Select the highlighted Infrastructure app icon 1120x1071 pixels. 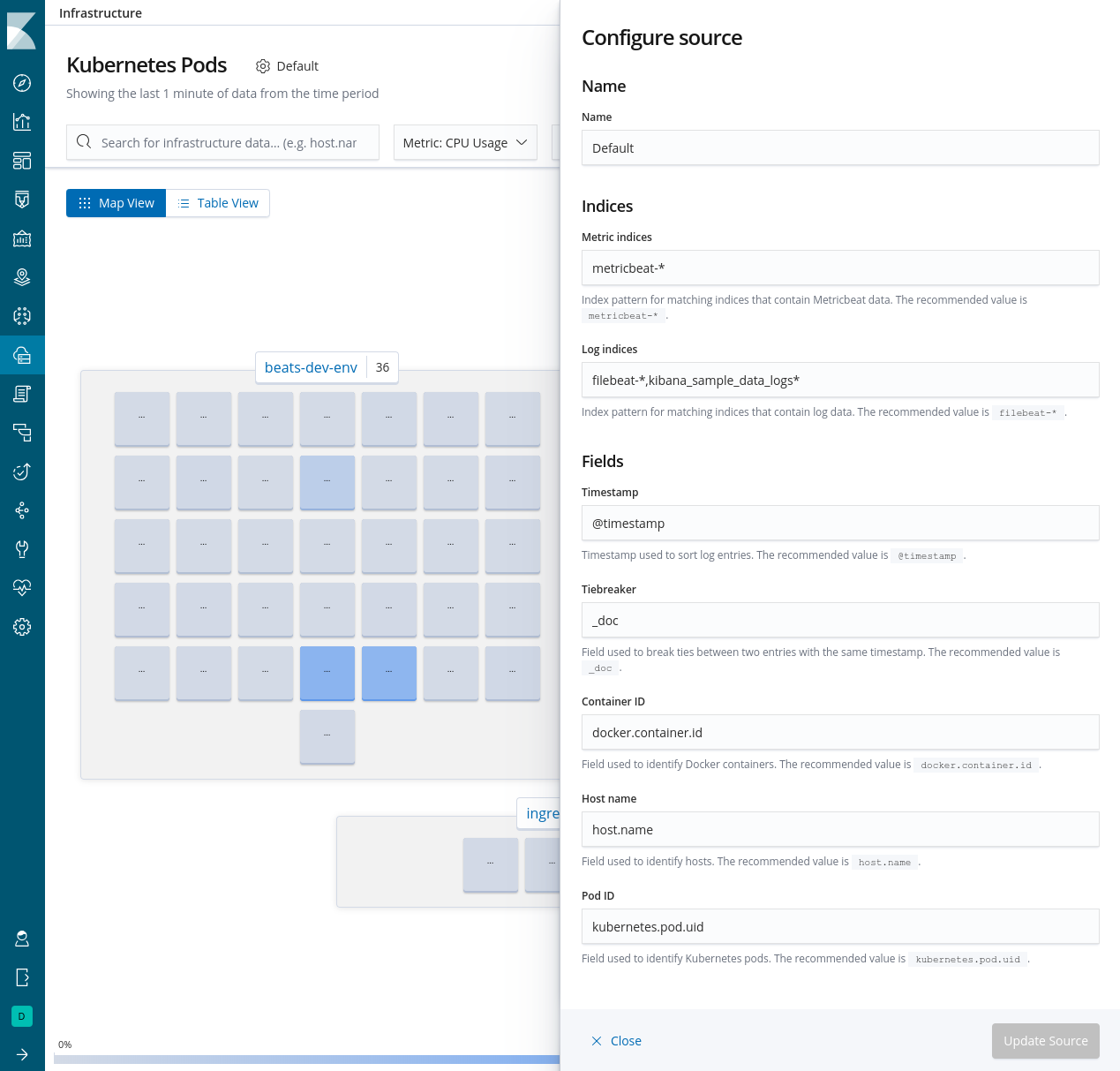coord(22,355)
